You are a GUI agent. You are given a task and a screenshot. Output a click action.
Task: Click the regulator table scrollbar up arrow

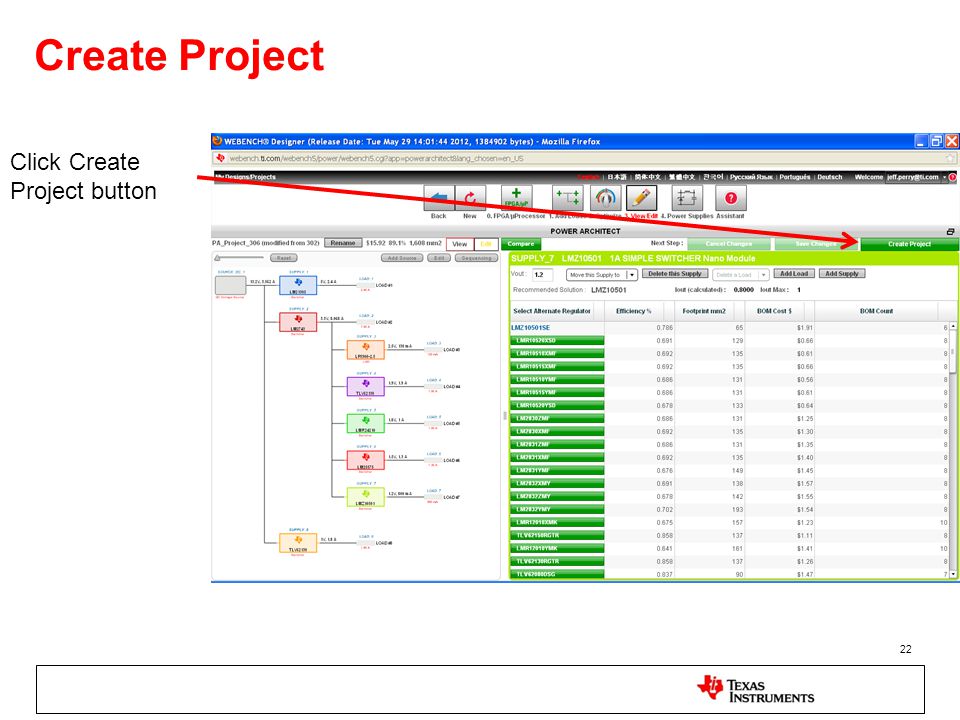[953, 327]
